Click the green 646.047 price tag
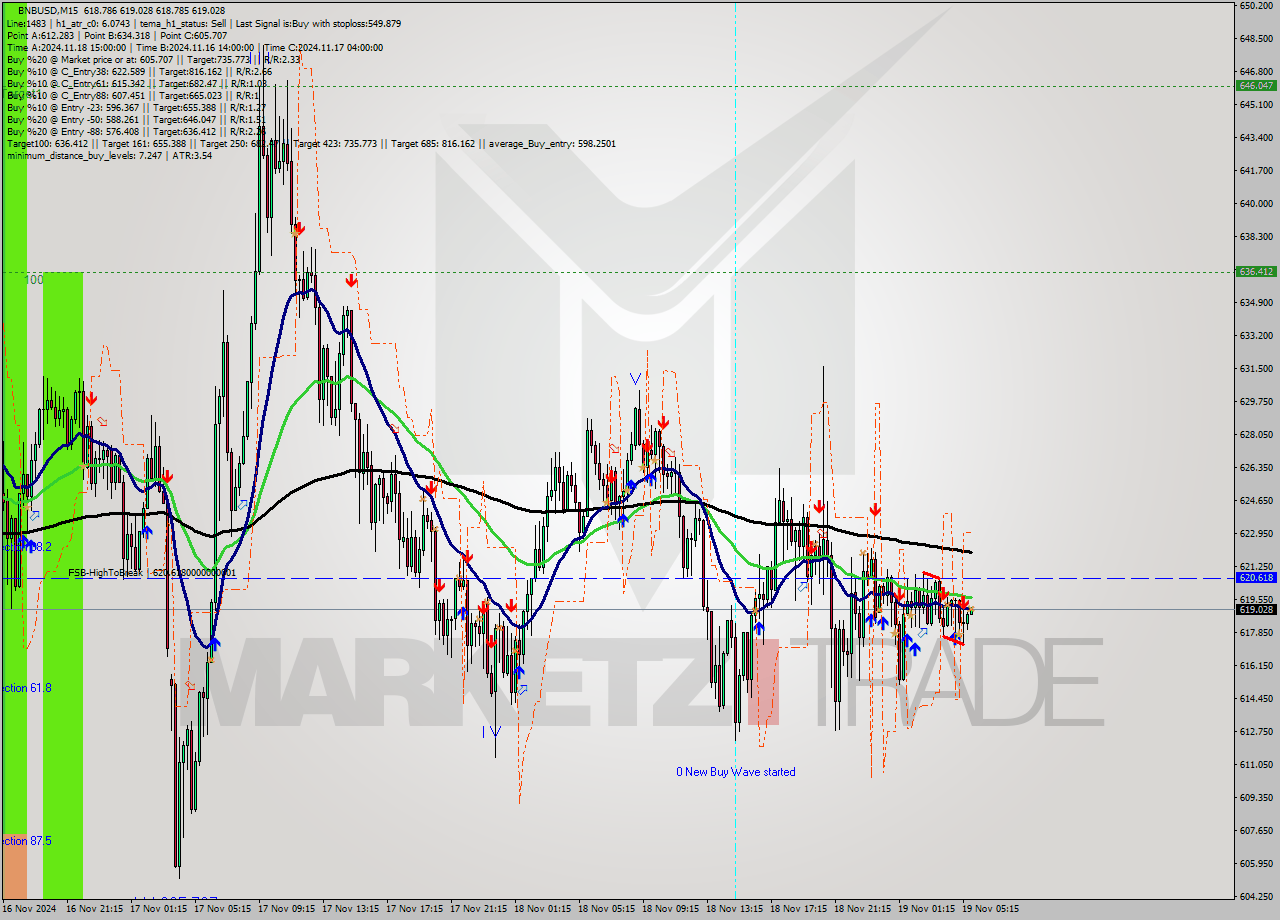Viewport: 1280px width, 920px height. [x=1256, y=86]
